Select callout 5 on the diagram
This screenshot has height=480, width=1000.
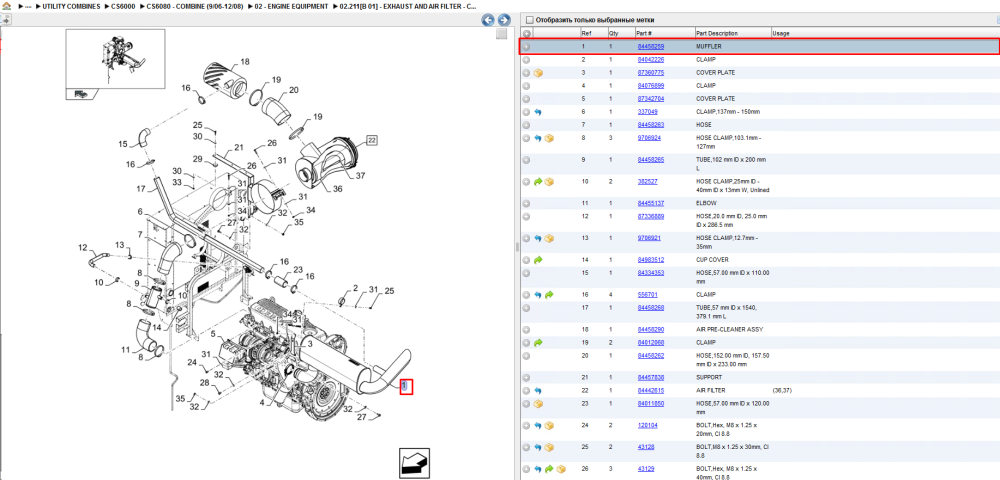[x=213, y=333]
